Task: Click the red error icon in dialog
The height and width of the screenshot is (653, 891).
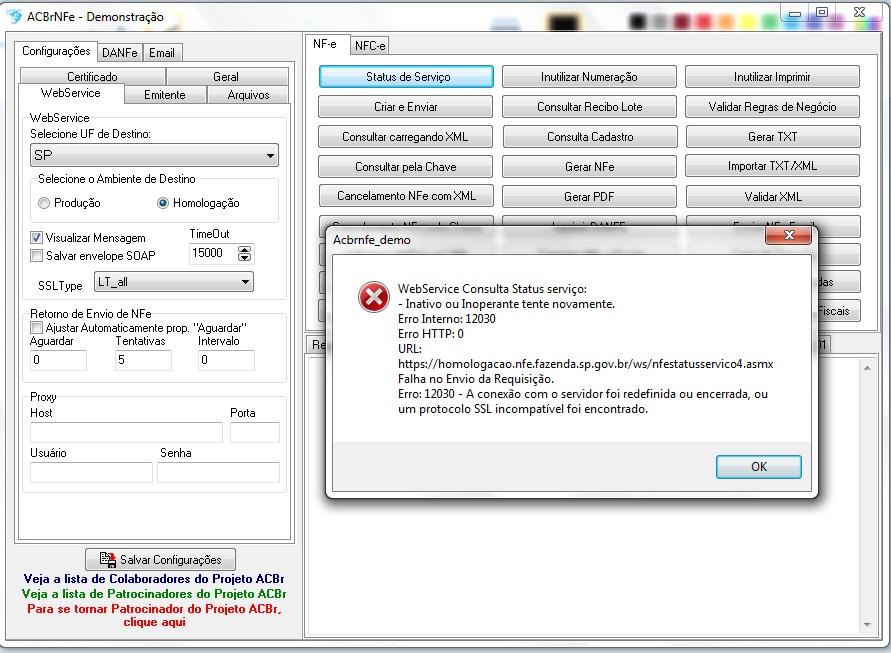Action: click(373, 297)
